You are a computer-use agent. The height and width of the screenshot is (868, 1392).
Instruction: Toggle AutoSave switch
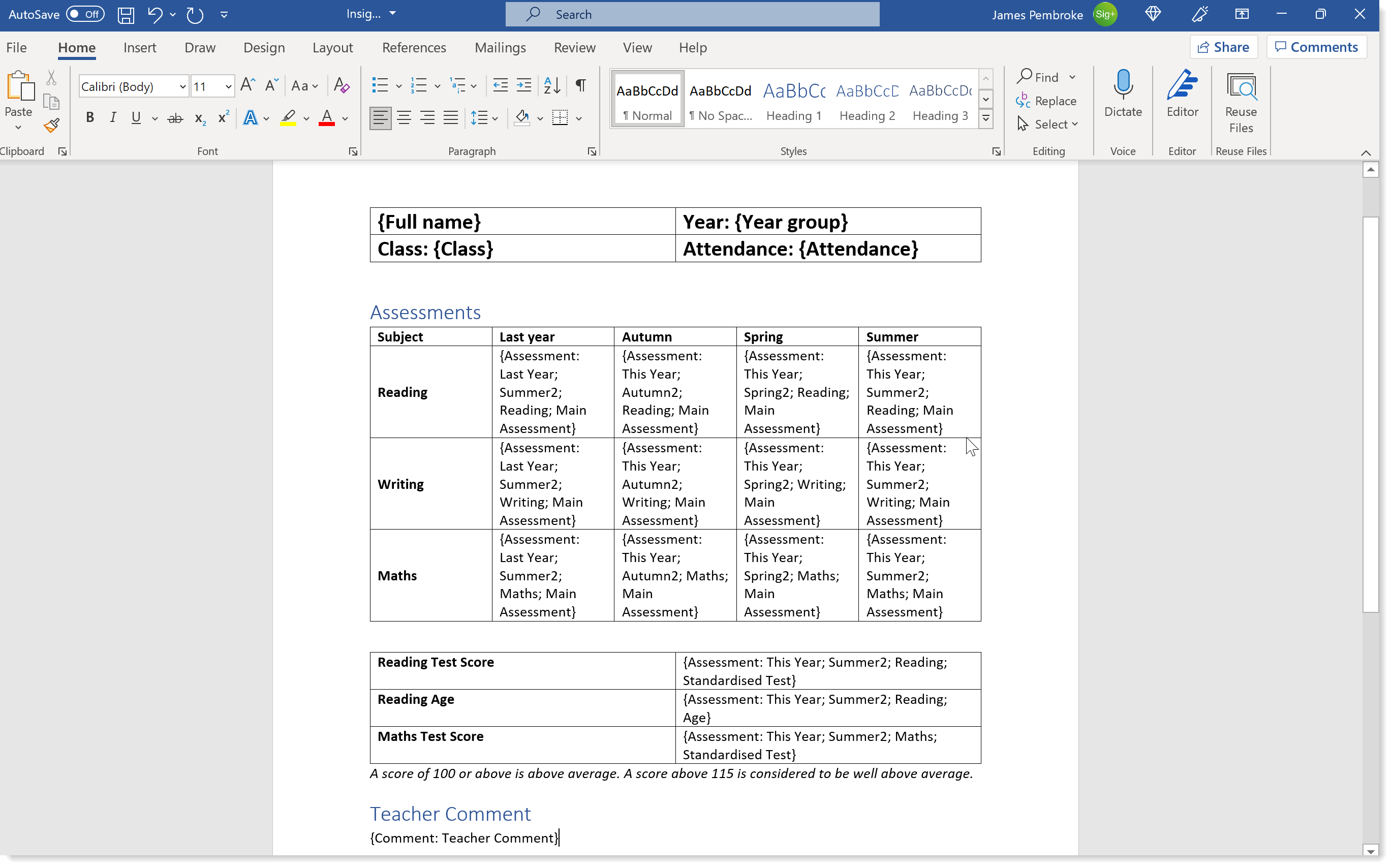coord(85,14)
